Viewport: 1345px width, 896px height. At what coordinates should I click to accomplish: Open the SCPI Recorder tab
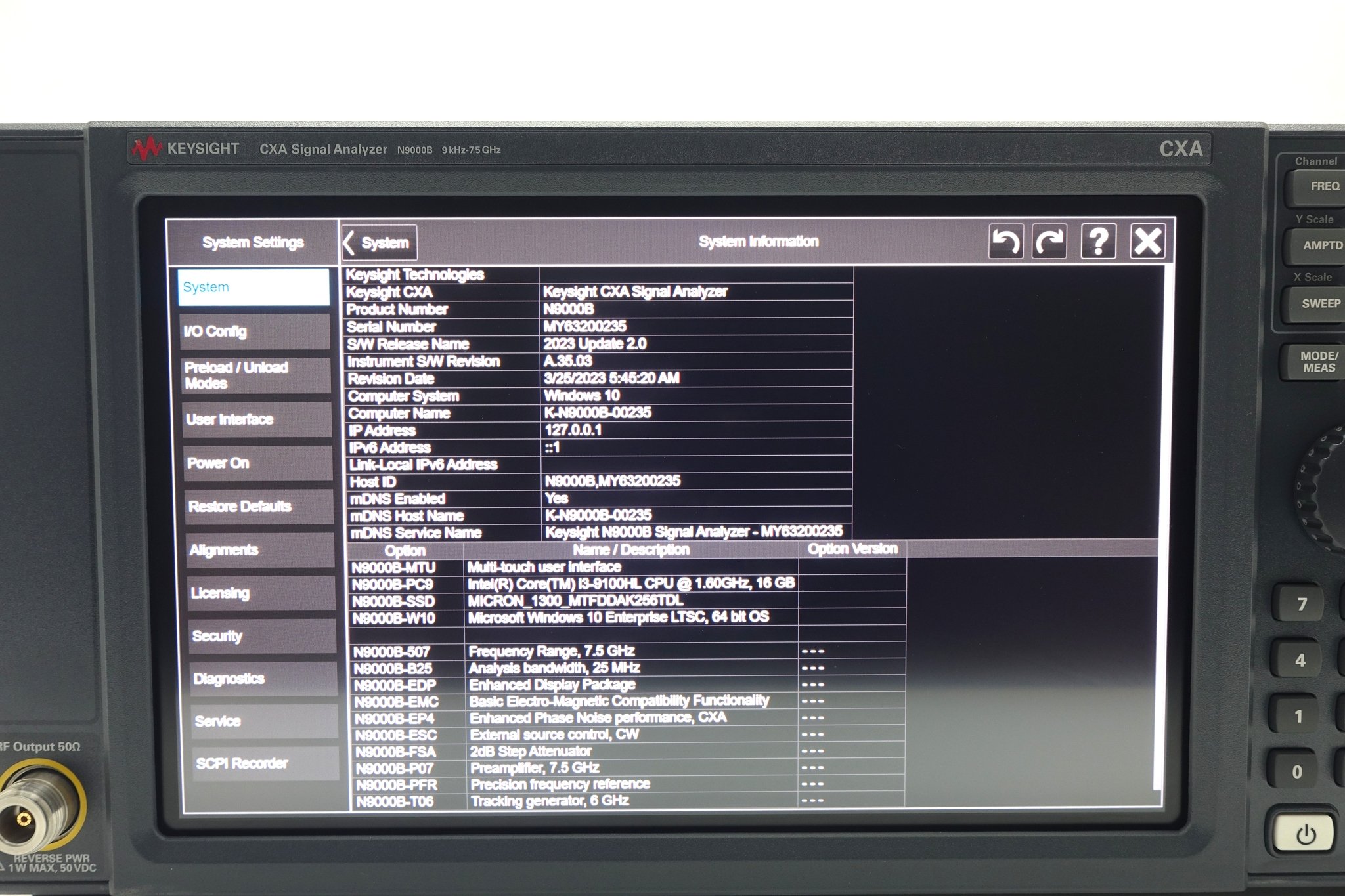click(266, 763)
